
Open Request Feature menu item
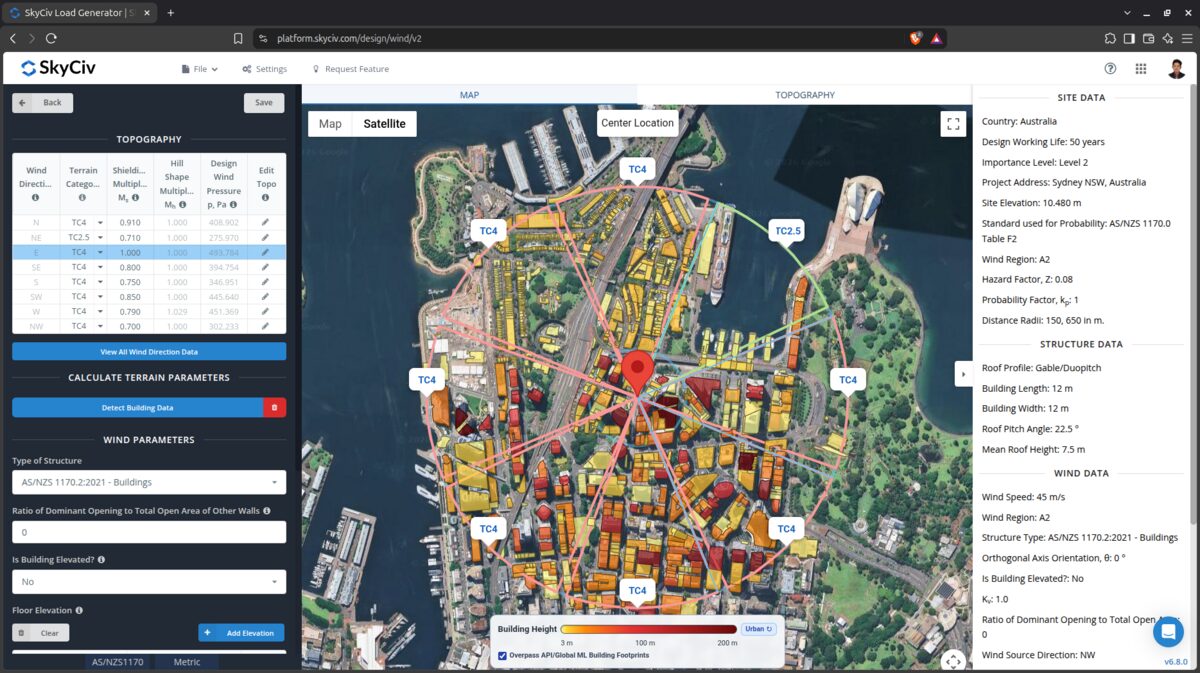pos(350,69)
